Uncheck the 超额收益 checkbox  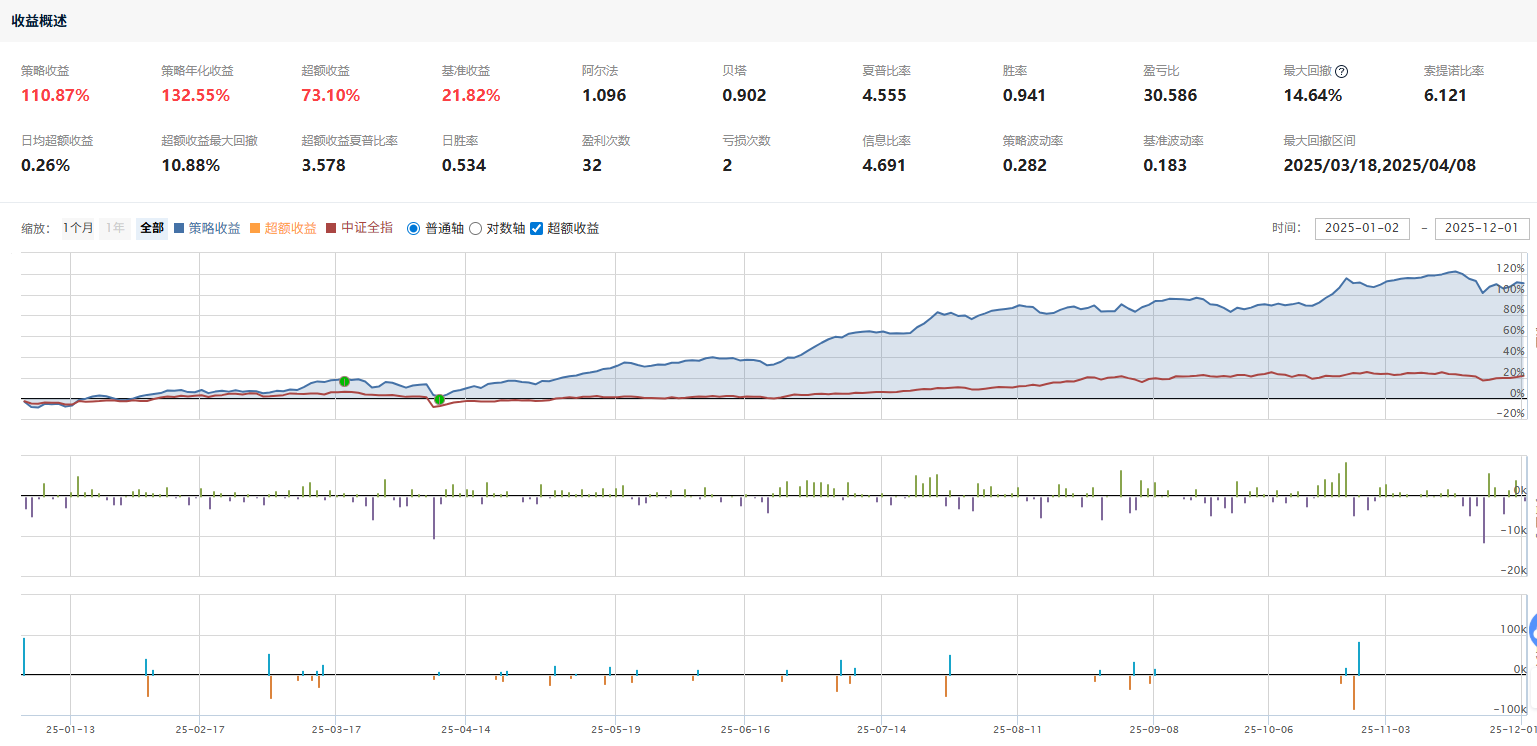pos(536,228)
